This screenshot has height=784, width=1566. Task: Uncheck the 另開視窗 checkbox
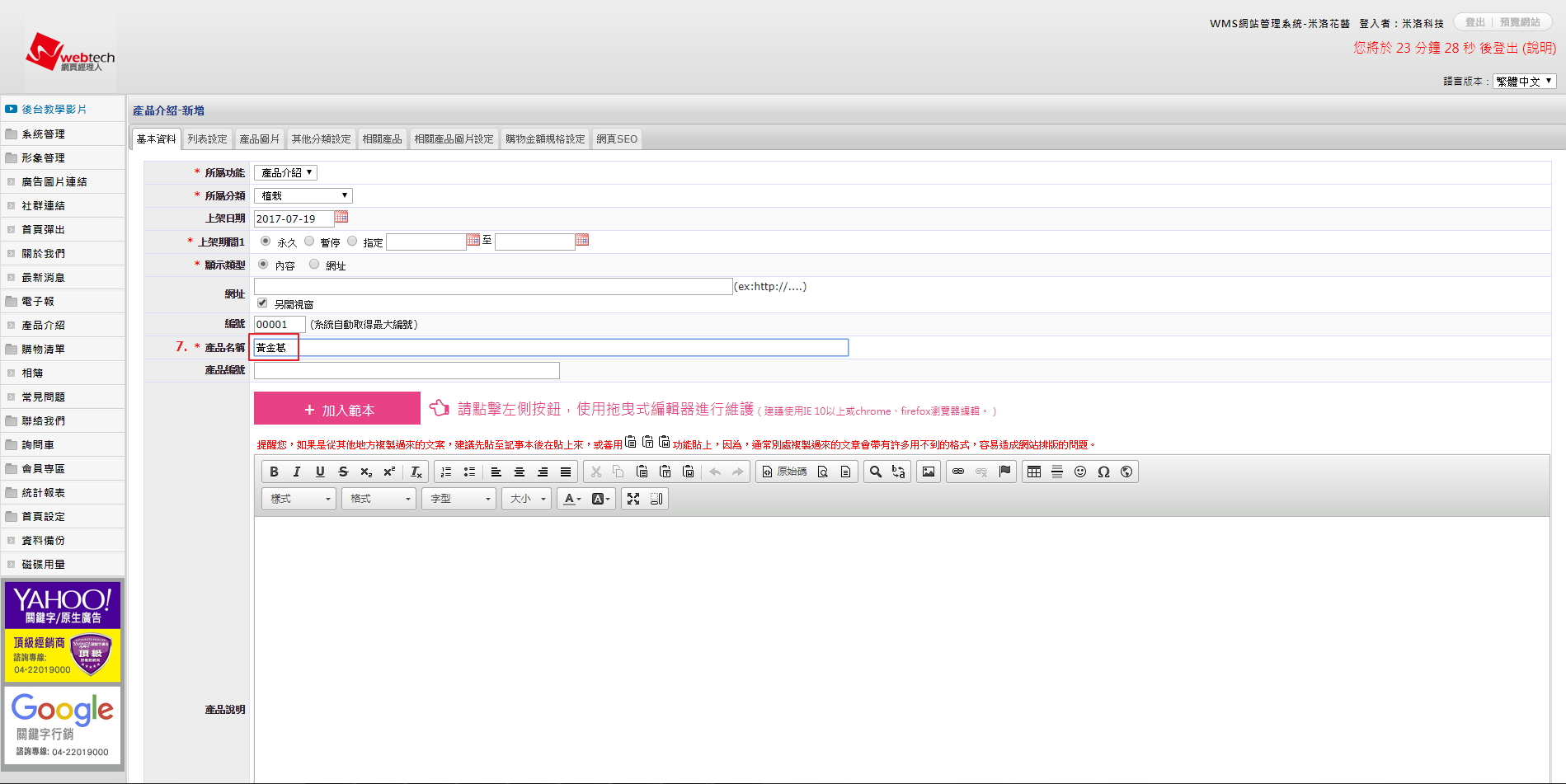tap(262, 303)
